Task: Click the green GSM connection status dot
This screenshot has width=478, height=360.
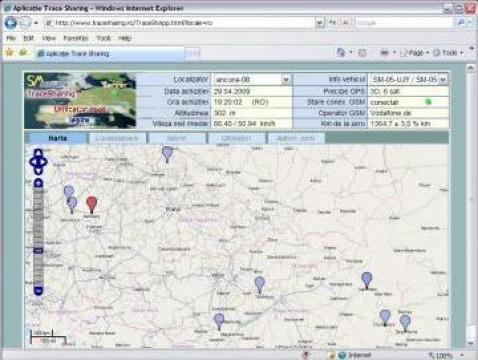Action: click(428, 102)
